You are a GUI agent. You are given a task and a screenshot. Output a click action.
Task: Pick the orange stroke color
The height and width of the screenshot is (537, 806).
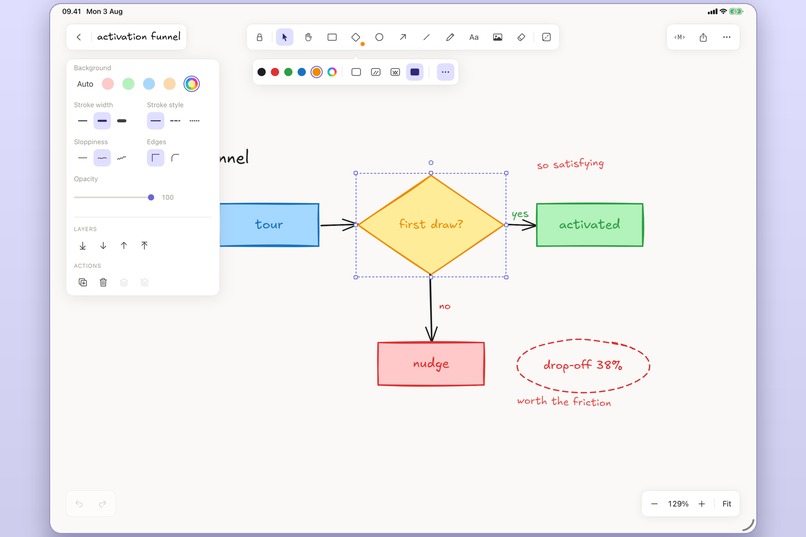tap(317, 72)
